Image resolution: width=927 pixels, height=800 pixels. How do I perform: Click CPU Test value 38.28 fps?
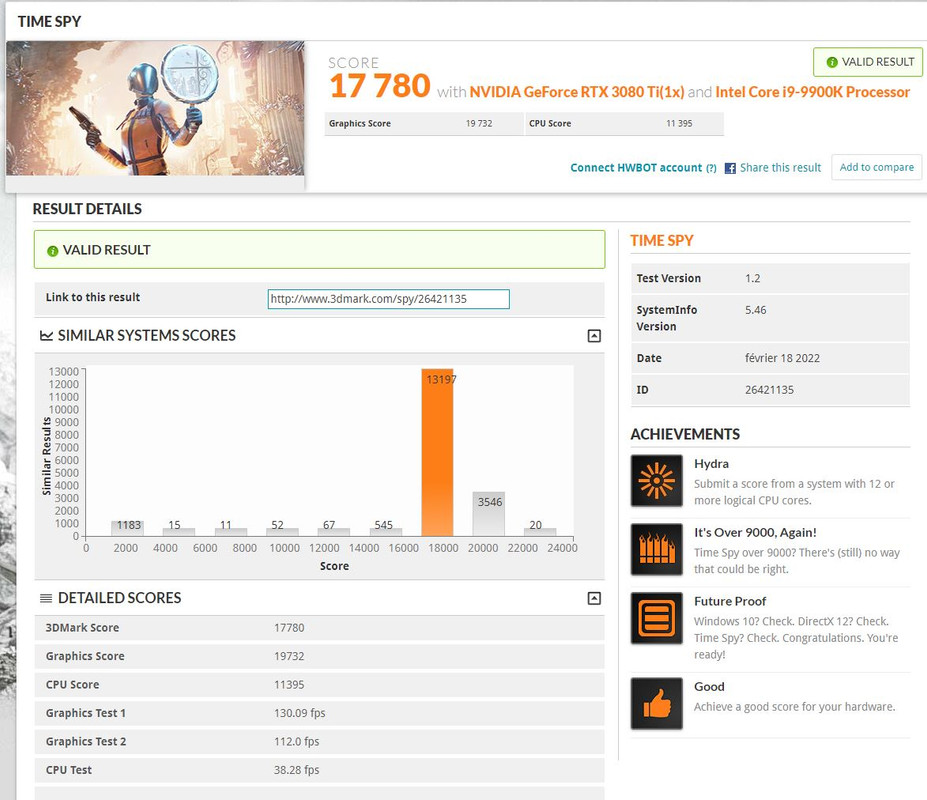296,770
